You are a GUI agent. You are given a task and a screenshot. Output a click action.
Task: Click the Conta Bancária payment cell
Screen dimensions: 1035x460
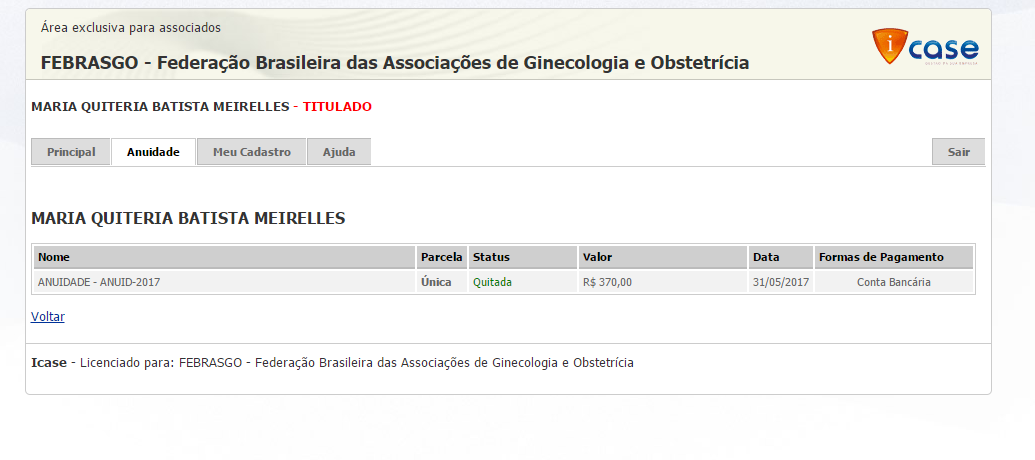[894, 282]
